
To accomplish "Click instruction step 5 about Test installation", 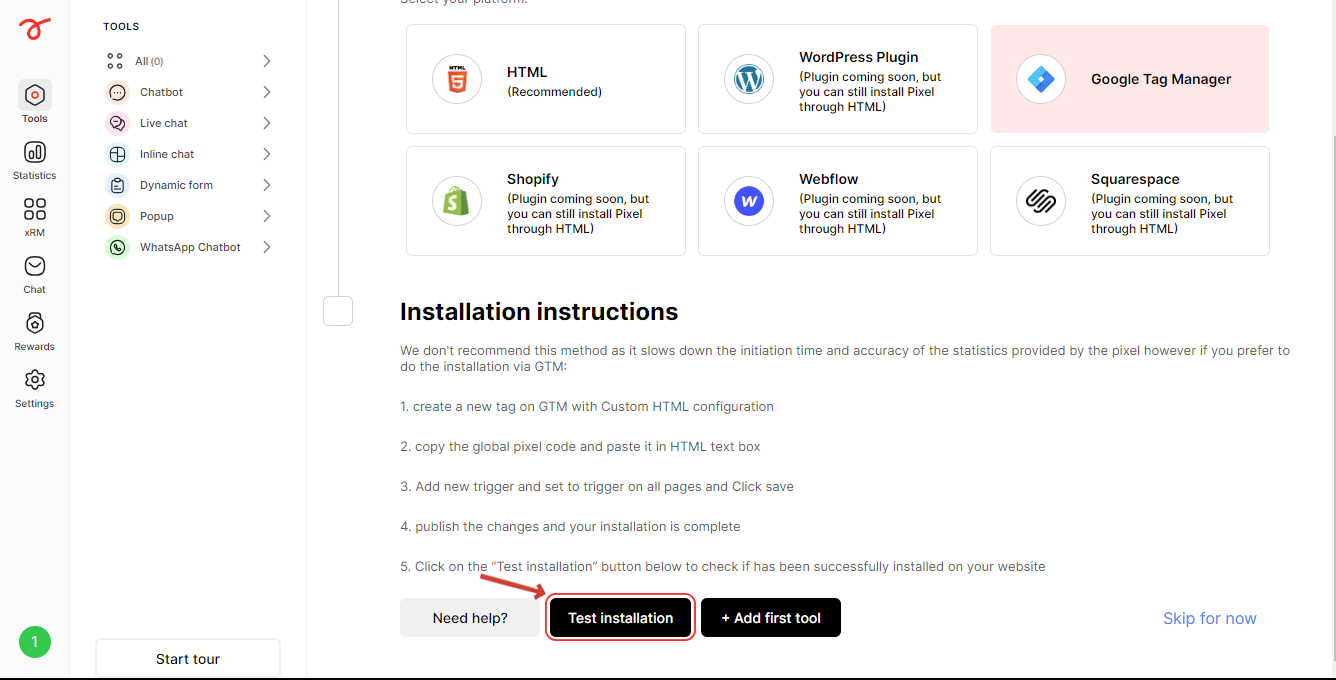I will (723, 567).
